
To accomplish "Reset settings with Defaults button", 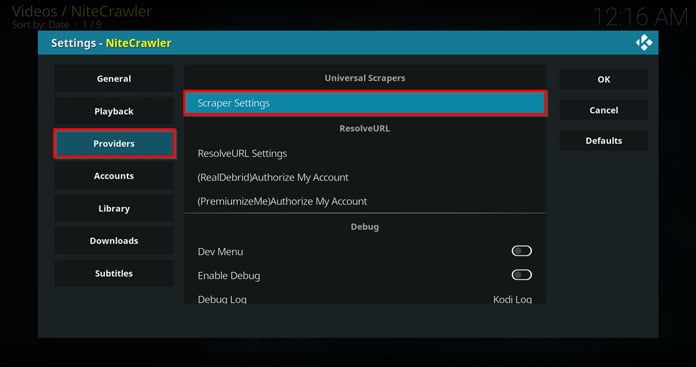I will 604,141.
